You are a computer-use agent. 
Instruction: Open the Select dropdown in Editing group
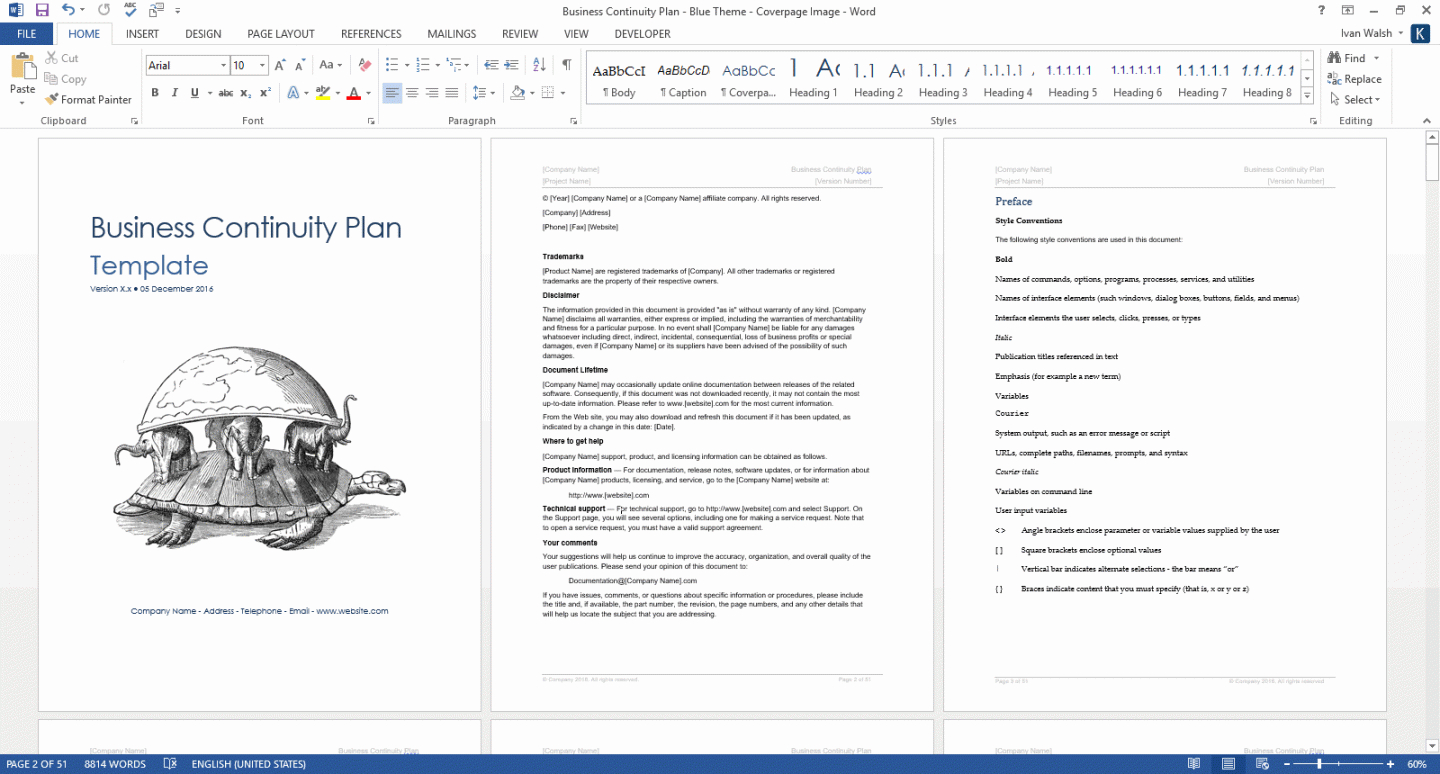pos(1354,100)
